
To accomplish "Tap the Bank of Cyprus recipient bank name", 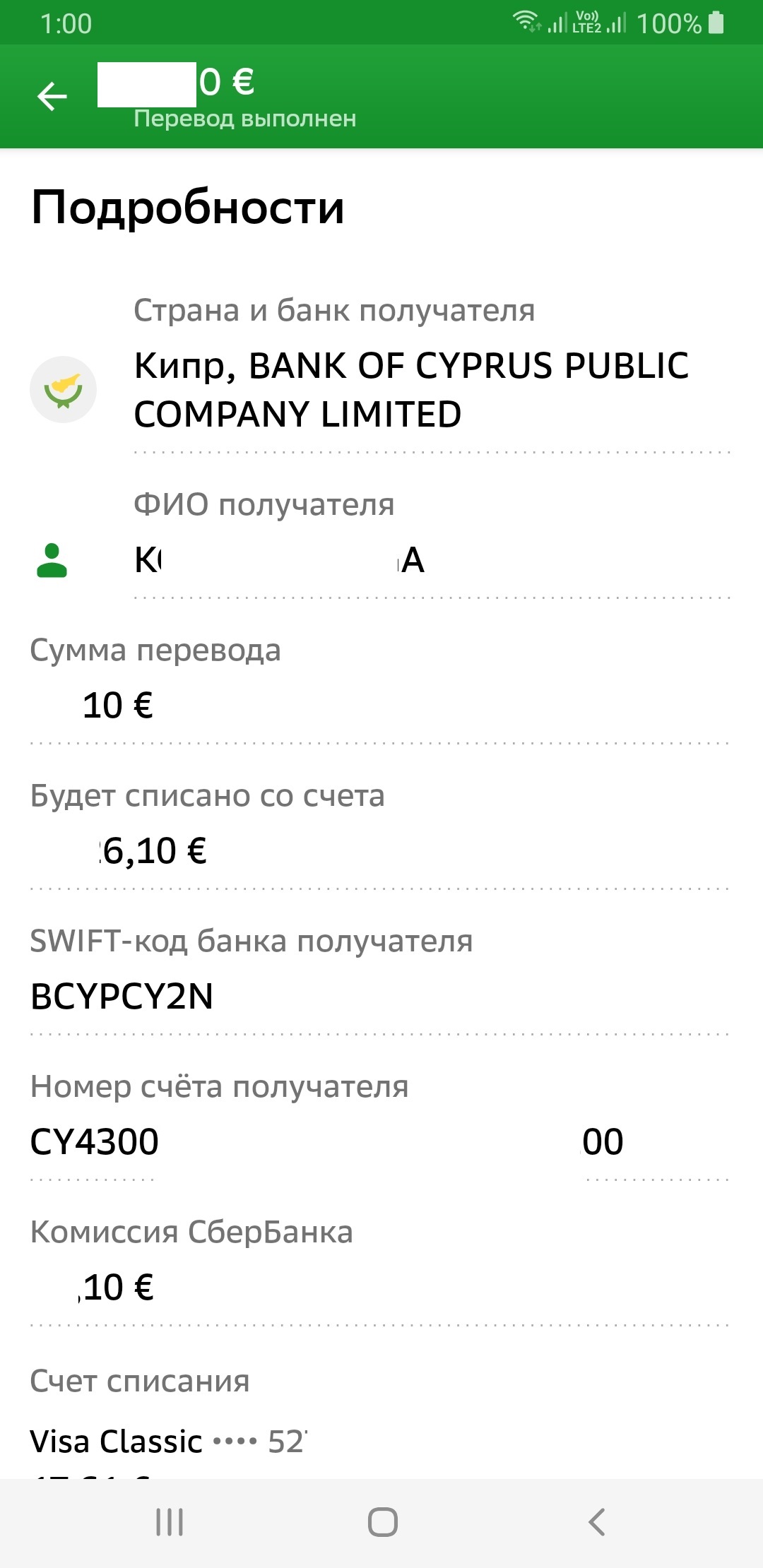I will click(x=410, y=389).
